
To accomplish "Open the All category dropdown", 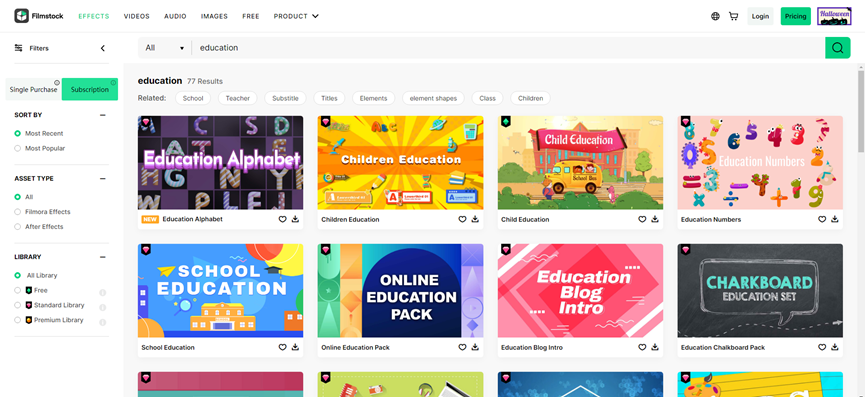I will coord(164,48).
